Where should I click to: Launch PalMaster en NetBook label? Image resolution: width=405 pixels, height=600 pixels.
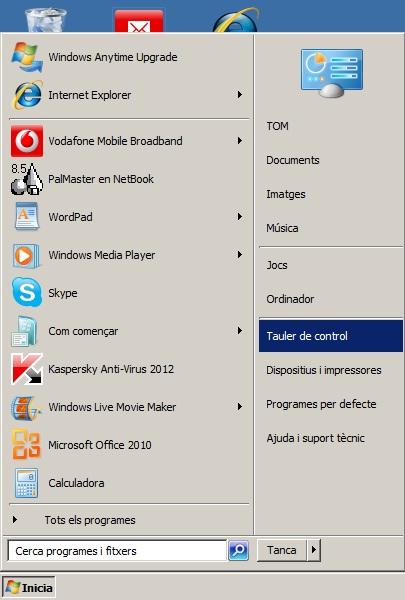click(x=101, y=179)
